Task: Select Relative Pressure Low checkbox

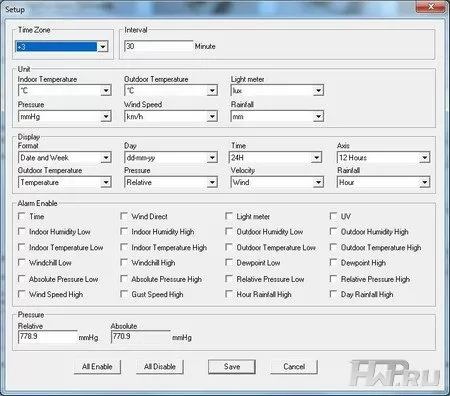Action: (229, 279)
